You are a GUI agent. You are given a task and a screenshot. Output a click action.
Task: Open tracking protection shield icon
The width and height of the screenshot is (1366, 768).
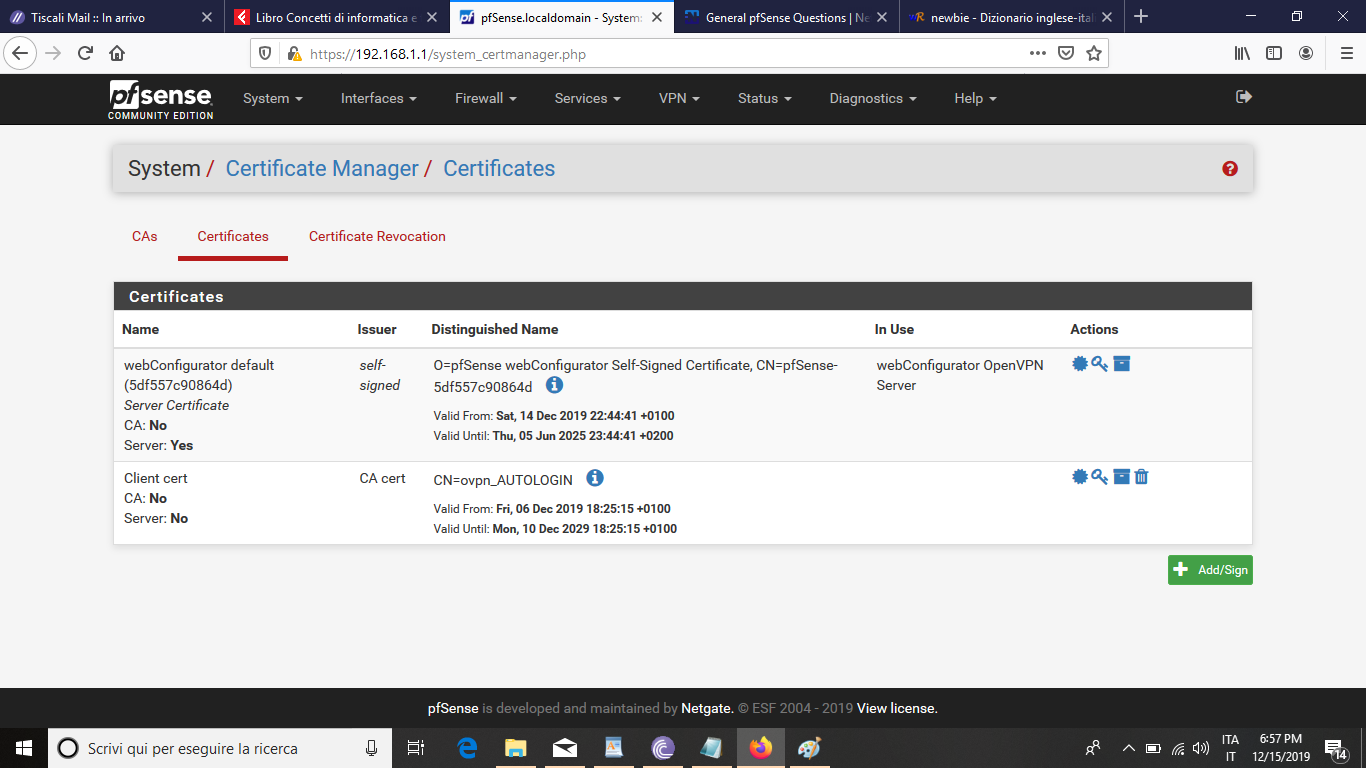265,54
